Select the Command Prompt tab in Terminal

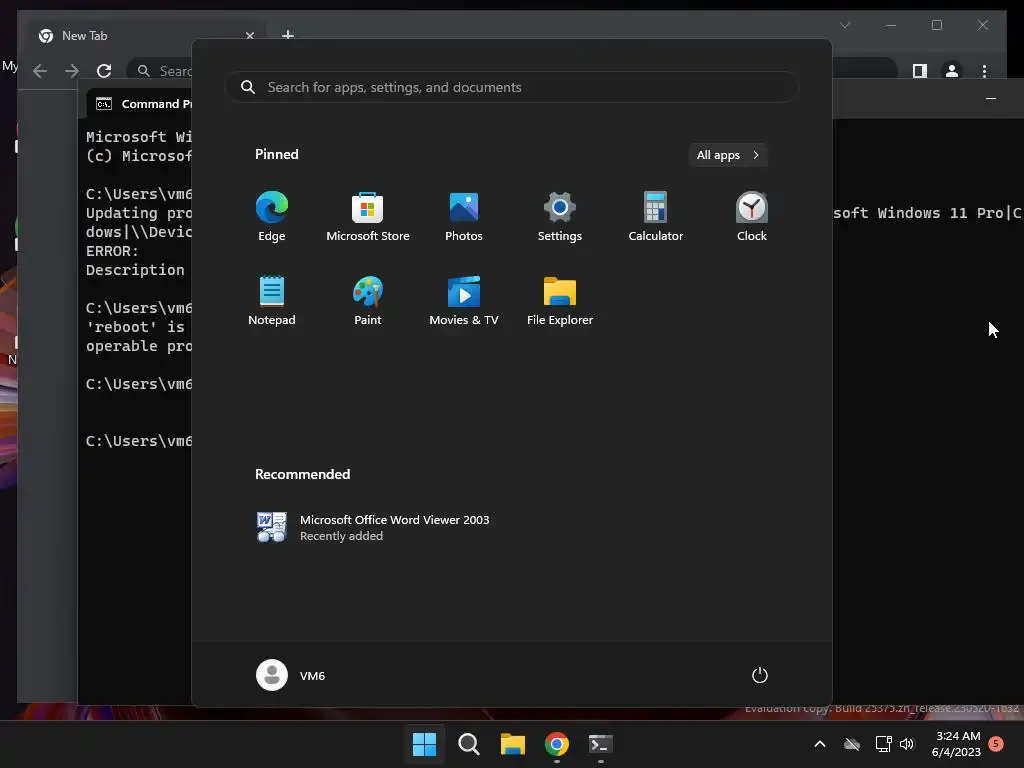(x=140, y=104)
